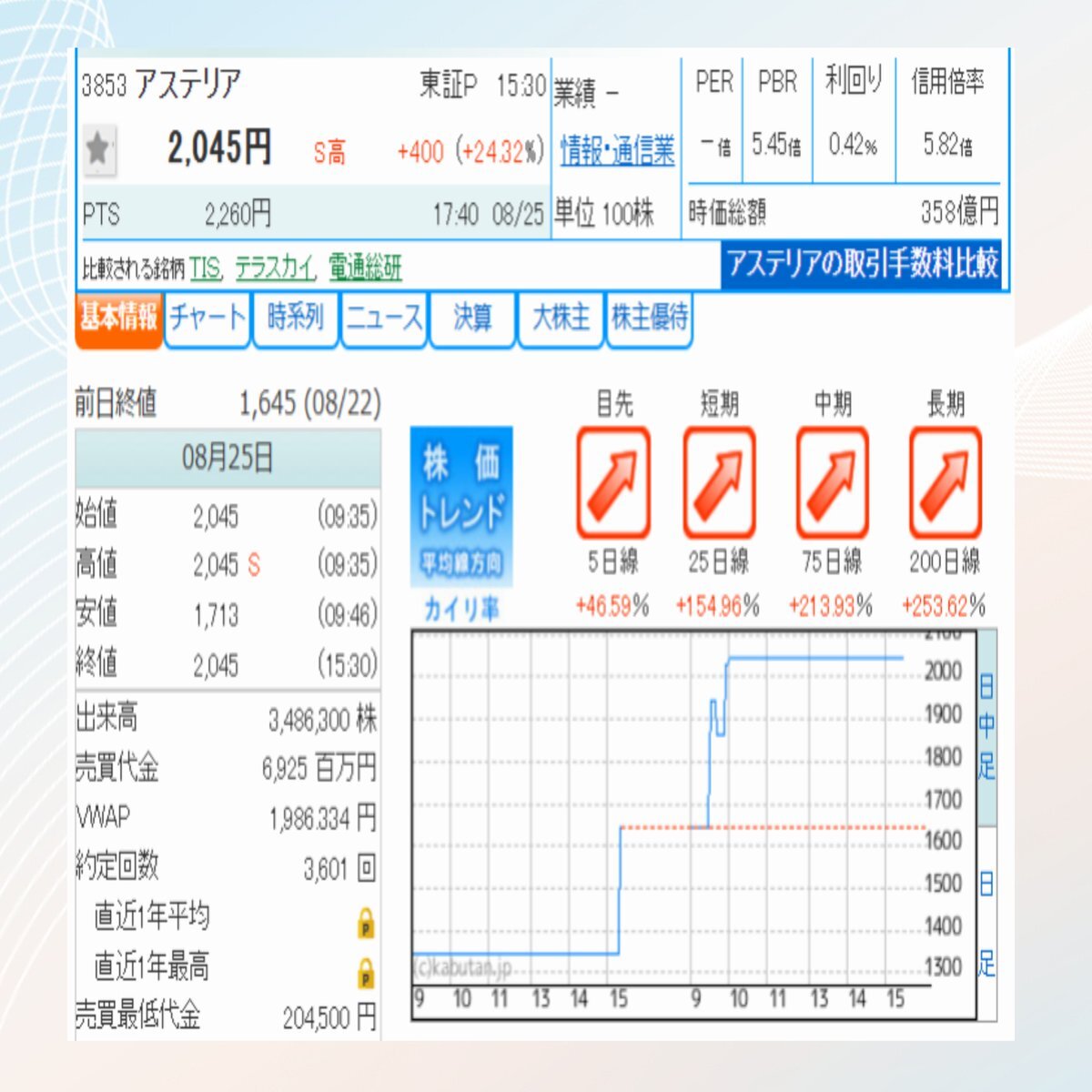Click the 前日終値 value 1,645 (08/22)
The image size is (1092, 1092).
point(309,403)
